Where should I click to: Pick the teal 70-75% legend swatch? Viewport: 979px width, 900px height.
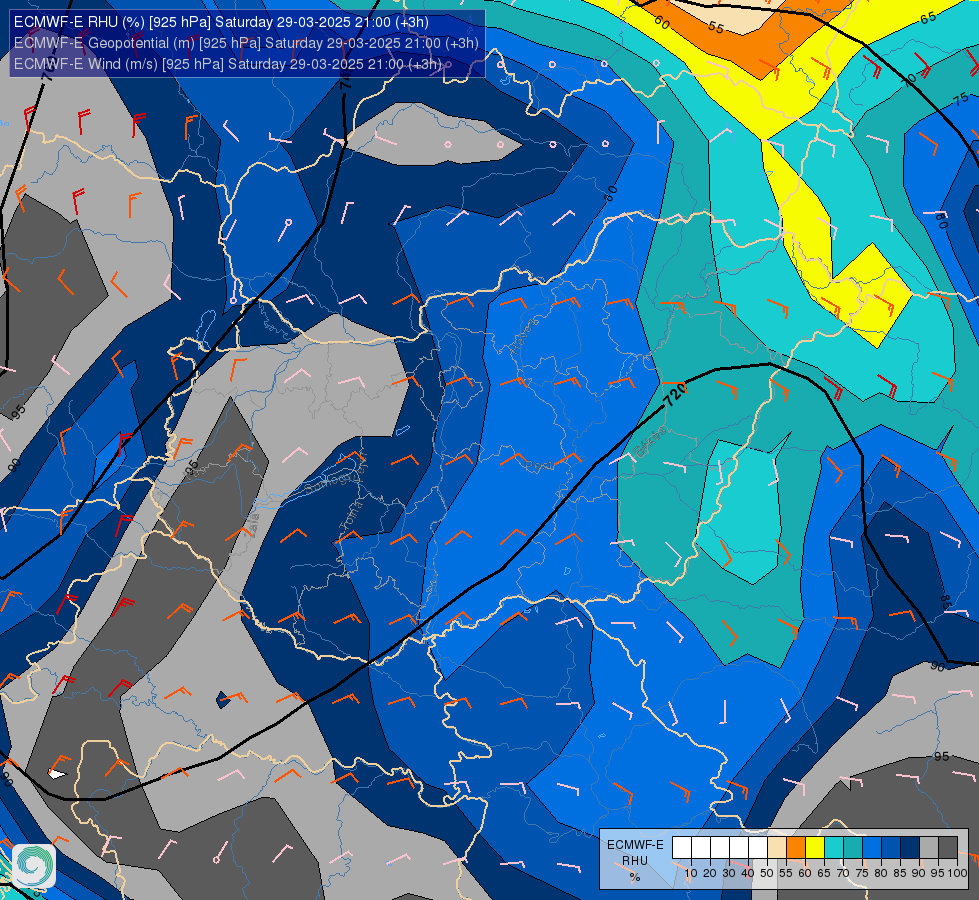(x=853, y=848)
